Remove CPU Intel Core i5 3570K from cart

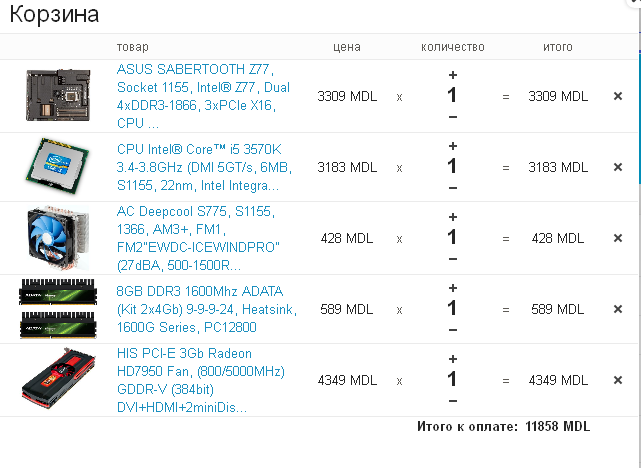point(618,167)
